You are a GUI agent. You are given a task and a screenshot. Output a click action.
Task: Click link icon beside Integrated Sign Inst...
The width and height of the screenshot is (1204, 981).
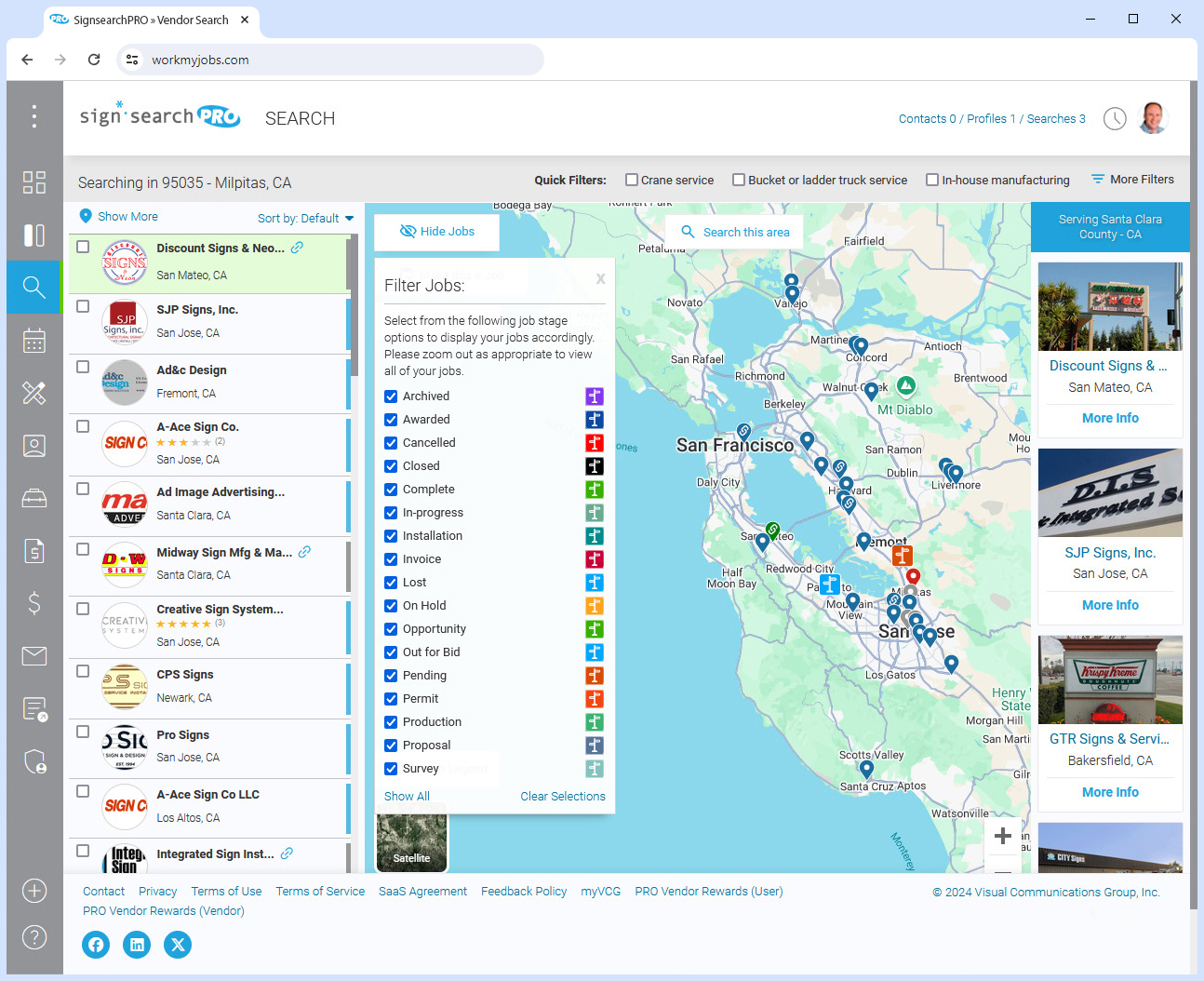287,853
